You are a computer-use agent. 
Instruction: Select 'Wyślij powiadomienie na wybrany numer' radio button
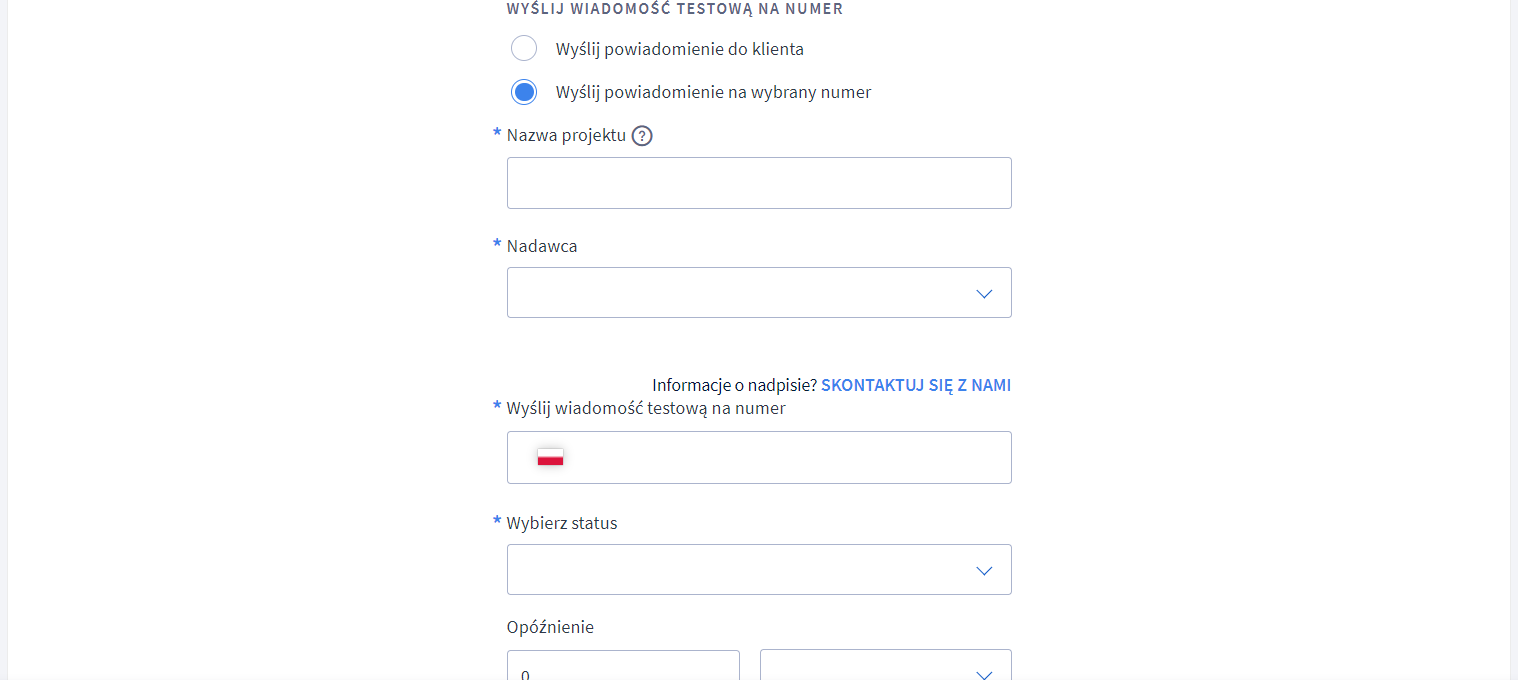524,92
